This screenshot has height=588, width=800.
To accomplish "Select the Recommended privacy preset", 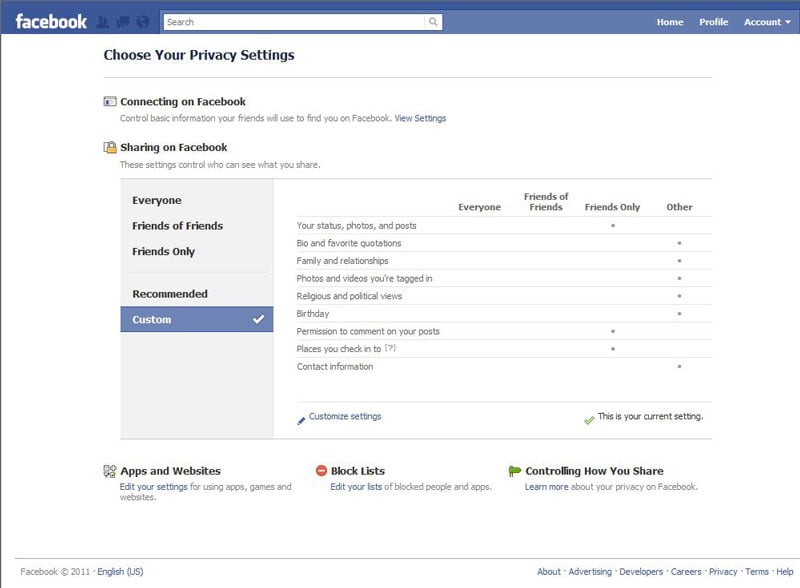I will (197, 293).
